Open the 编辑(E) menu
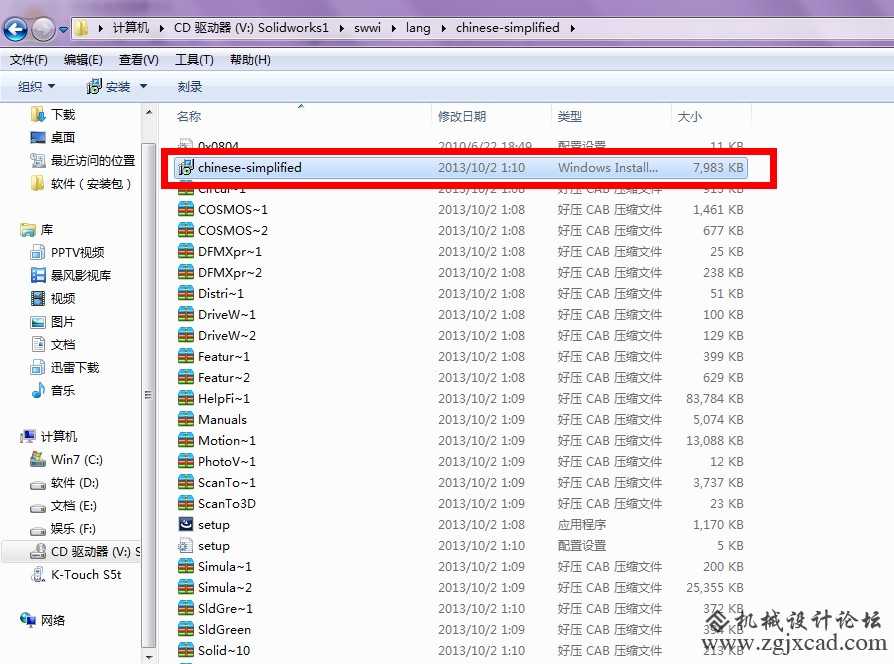The width and height of the screenshot is (894, 664). [x=83, y=60]
